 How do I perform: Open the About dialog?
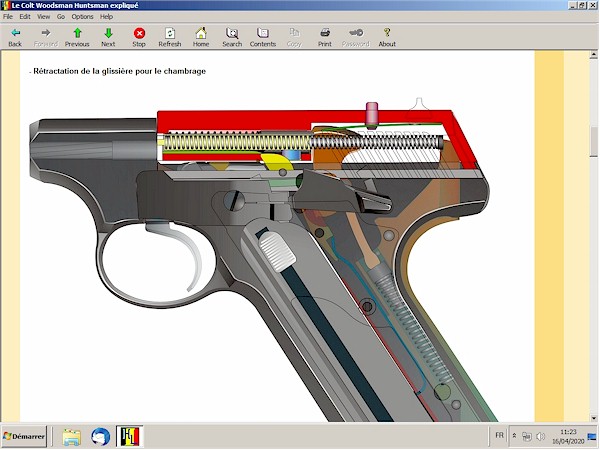pyautogui.click(x=387, y=37)
